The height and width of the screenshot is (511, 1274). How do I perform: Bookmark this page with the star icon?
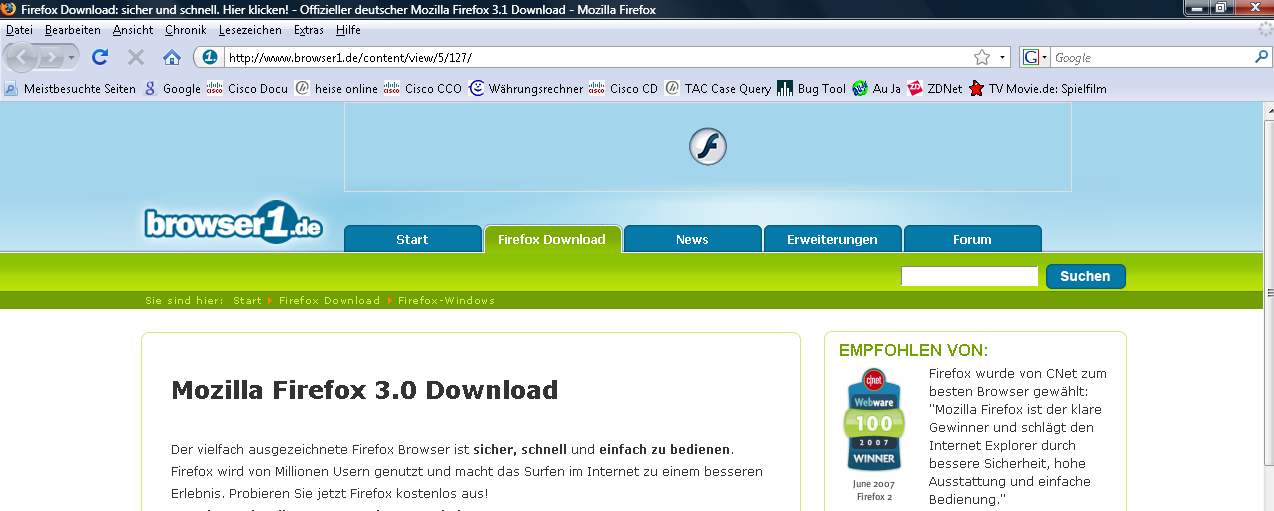[982, 57]
